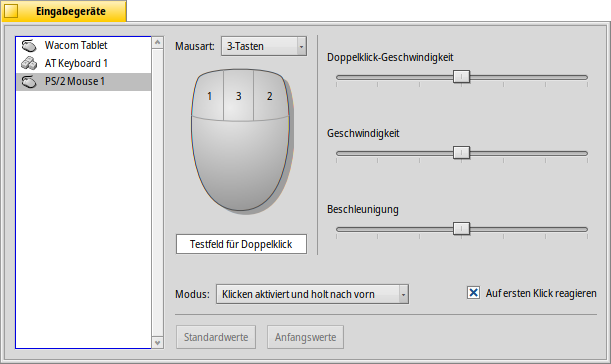
Task: Select 'Wacom Tablet' text in device list
Action: (x=76, y=46)
